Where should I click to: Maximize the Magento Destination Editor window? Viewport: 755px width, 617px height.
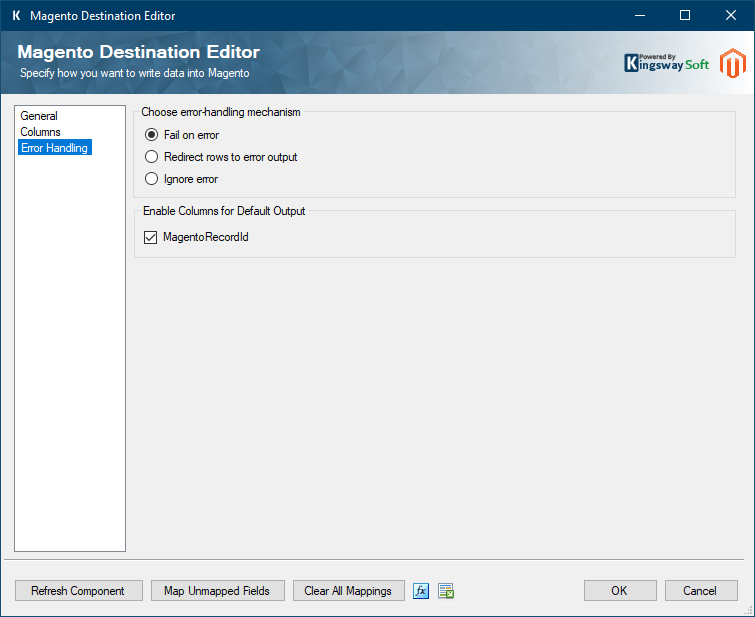point(685,15)
